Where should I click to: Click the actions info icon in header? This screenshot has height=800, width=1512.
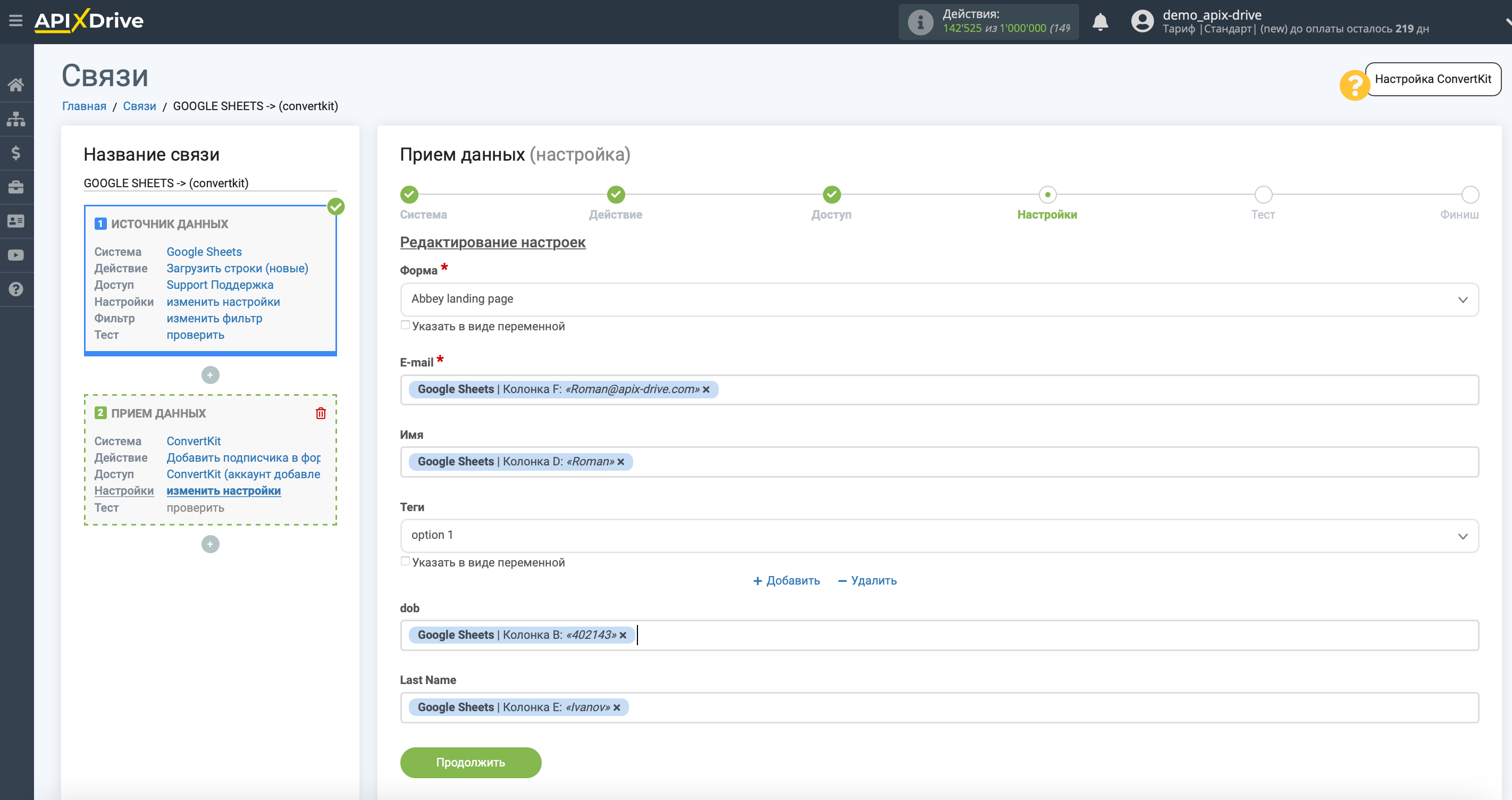(920, 22)
